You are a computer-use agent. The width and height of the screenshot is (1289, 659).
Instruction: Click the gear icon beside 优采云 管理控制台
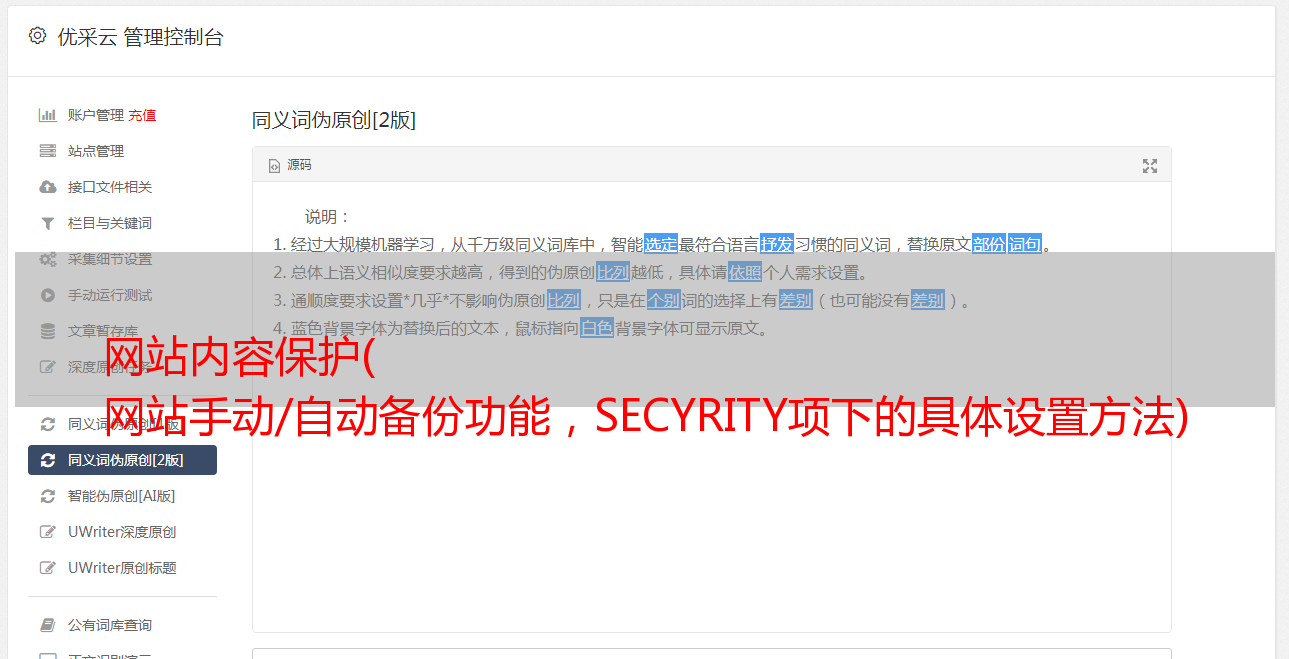click(x=37, y=36)
